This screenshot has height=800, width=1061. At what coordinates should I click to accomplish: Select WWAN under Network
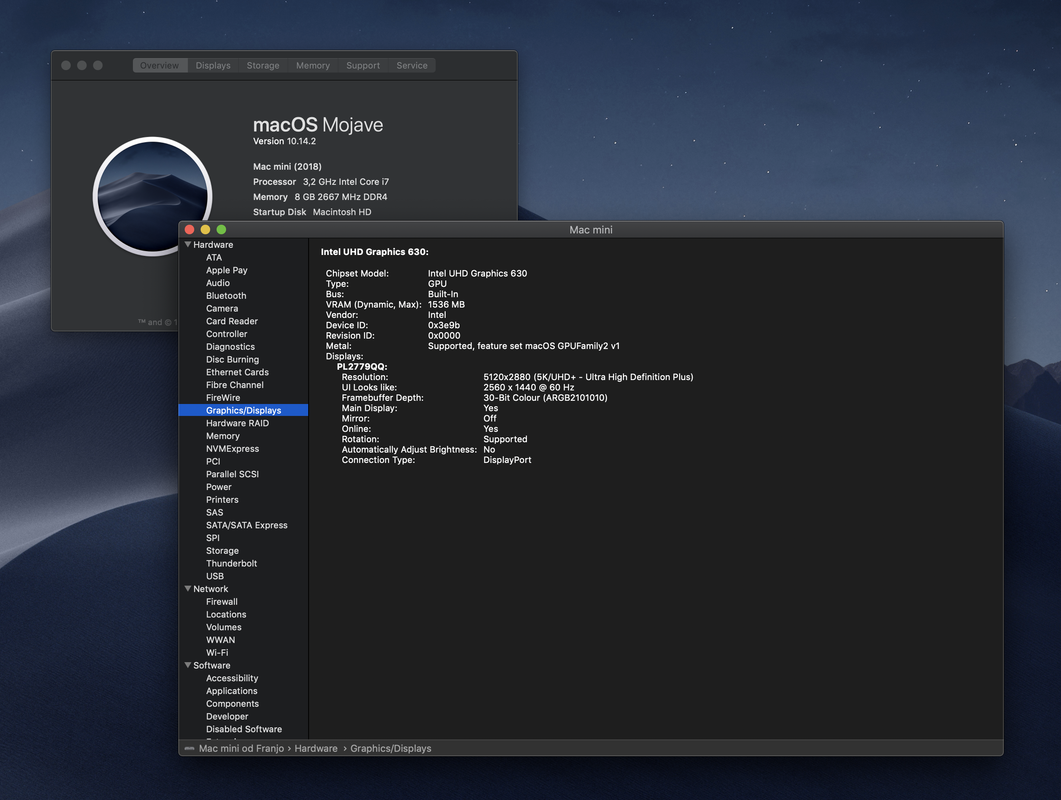[221, 640]
